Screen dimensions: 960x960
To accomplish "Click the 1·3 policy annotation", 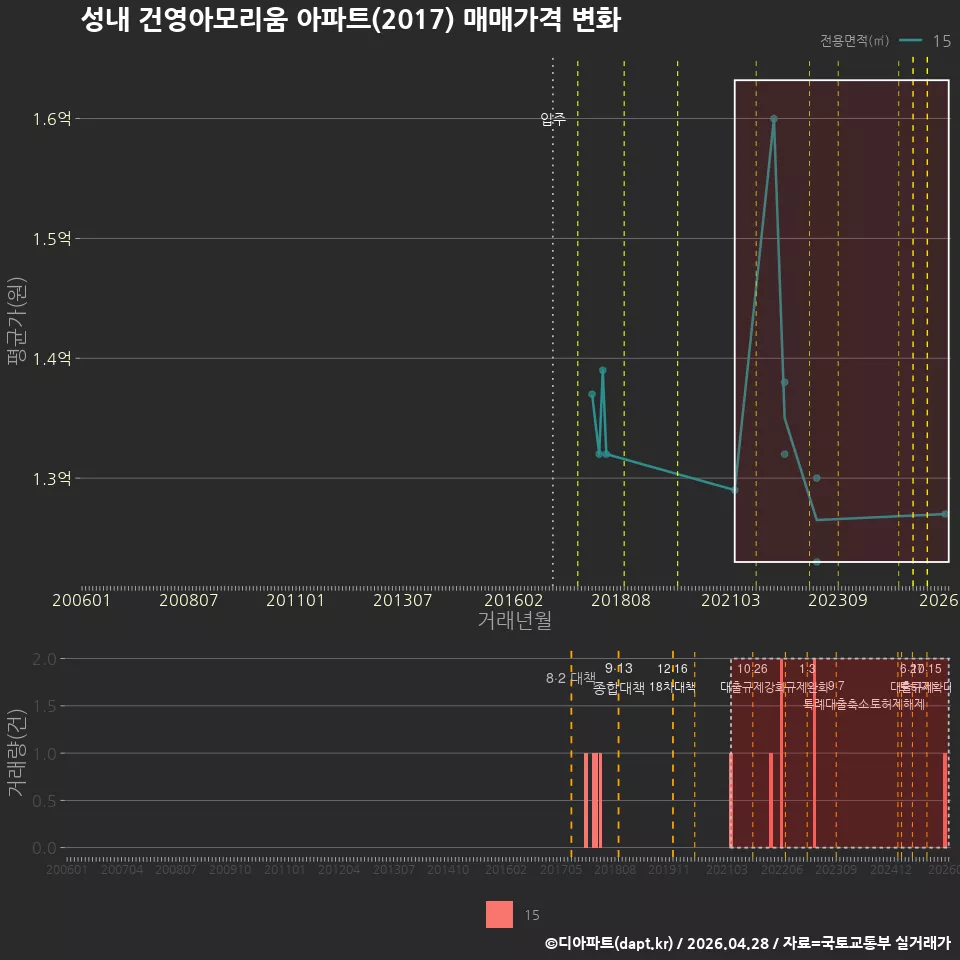I will click(807, 669).
